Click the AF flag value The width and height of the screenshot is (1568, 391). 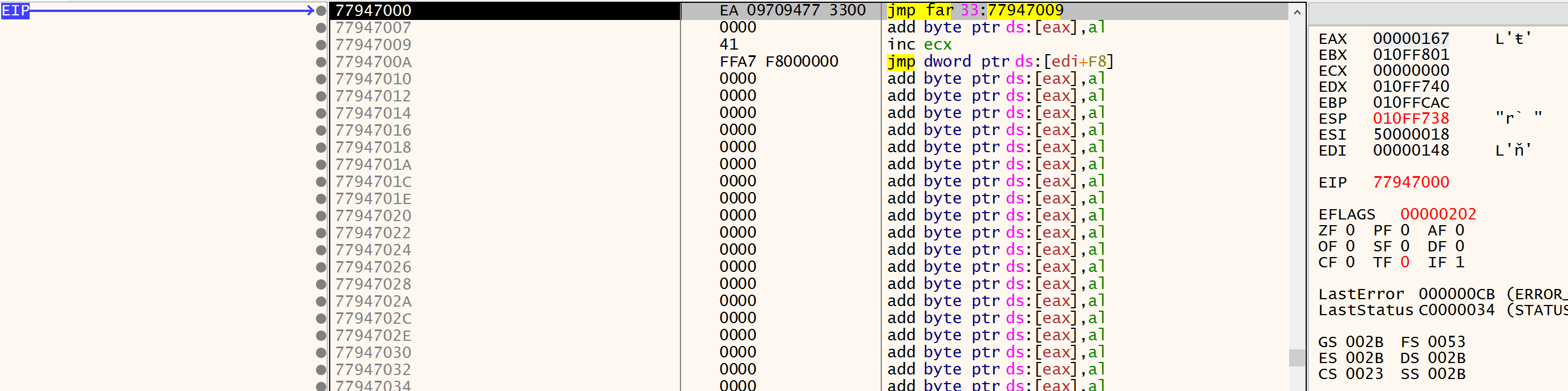click(x=1460, y=230)
